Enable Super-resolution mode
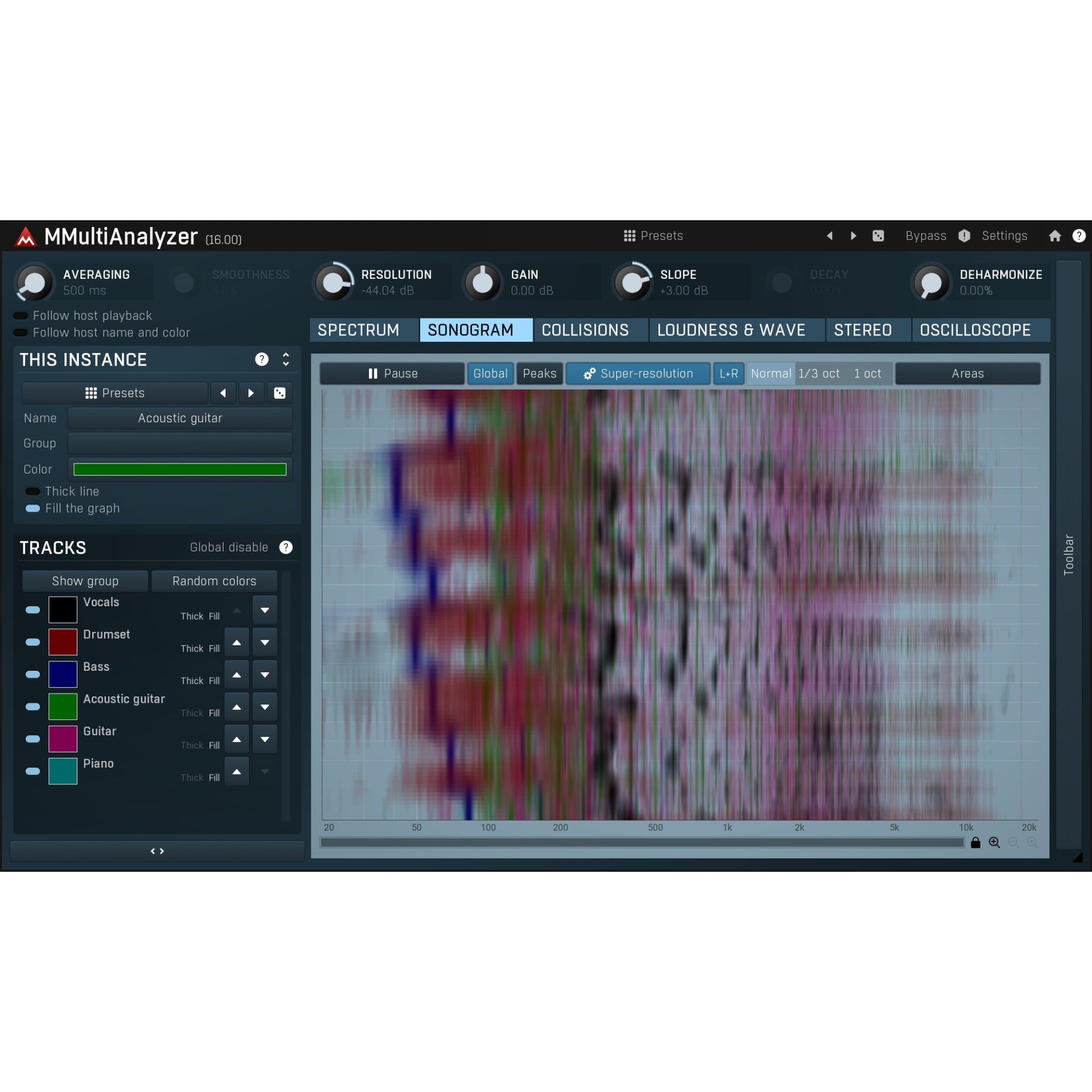1092x1092 pixels. (638, 373)
